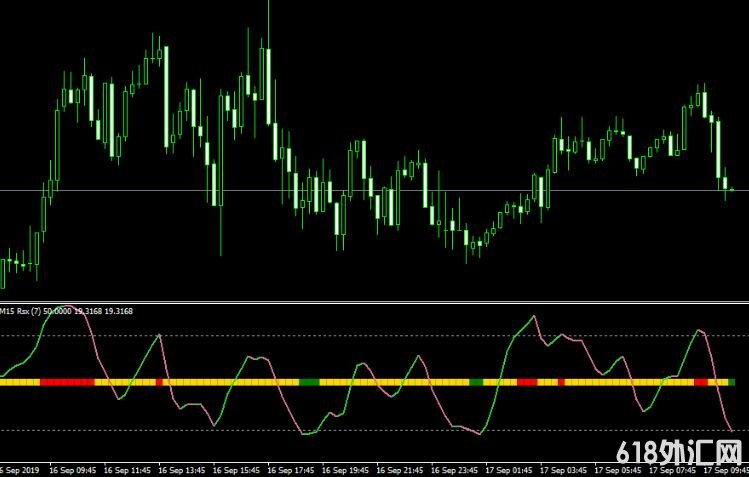Click the 16 Sep 21:45 time label
This screenshot has height=477, width=749.
400,469
